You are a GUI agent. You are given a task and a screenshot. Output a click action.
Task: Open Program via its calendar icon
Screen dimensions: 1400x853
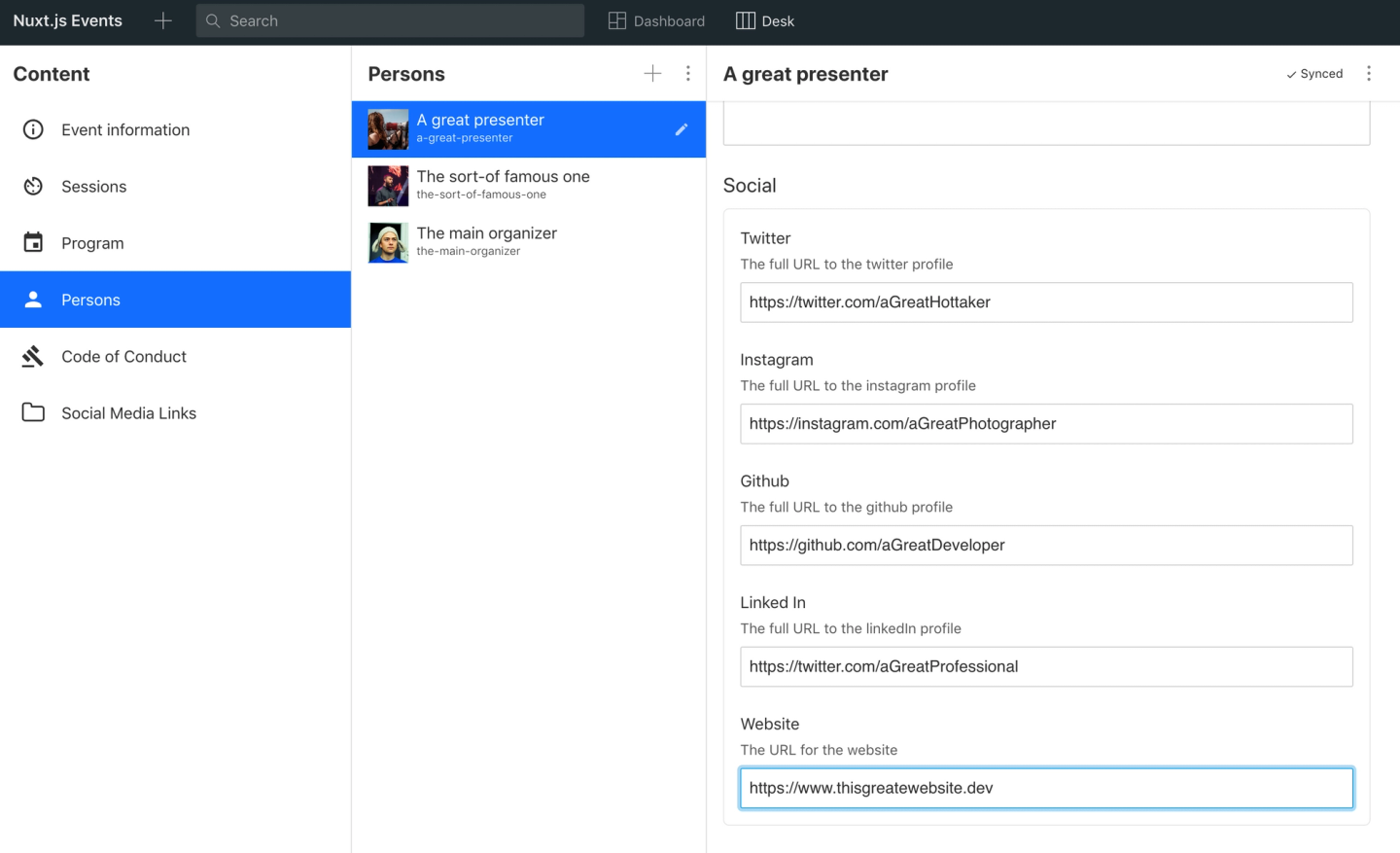pyautogui.click(x=32, y=242)
